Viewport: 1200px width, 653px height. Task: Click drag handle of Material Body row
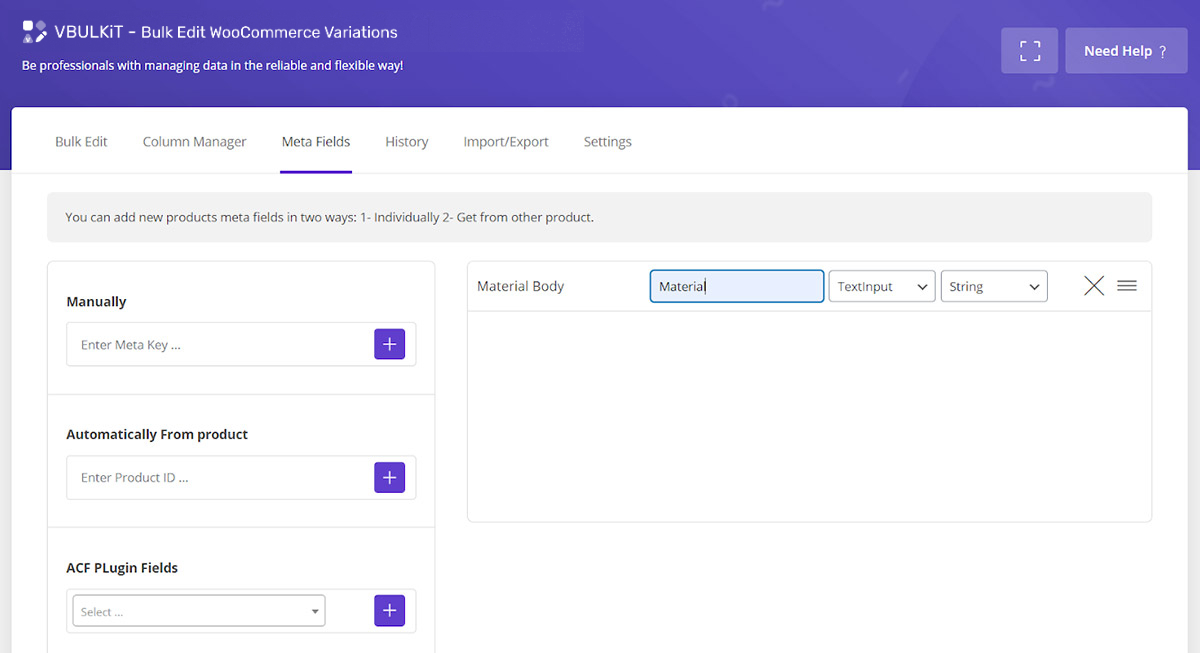tap(1127, 286)
